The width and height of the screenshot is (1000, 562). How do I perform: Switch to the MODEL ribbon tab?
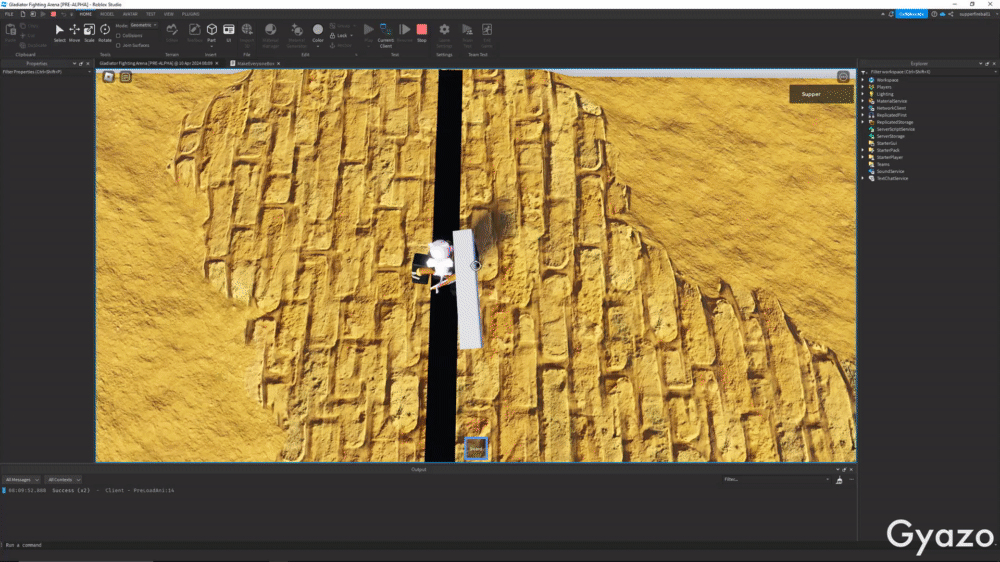[x=107, y=14]
